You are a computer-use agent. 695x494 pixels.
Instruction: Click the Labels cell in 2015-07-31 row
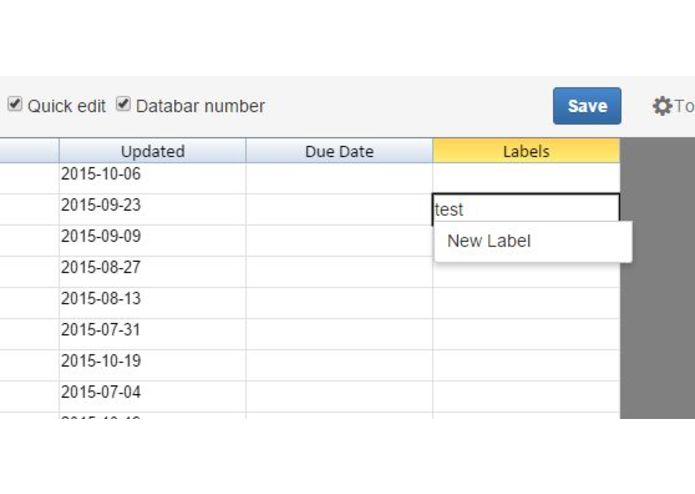[526, 334]
